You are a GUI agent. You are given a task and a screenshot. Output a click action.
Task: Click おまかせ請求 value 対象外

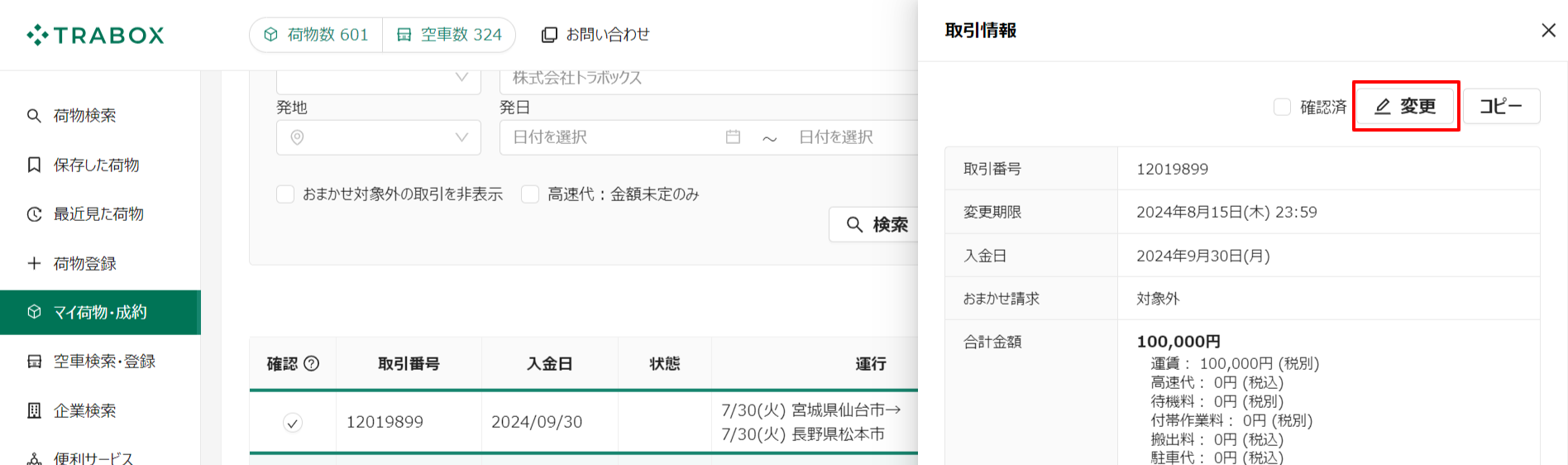(1158, 299)
